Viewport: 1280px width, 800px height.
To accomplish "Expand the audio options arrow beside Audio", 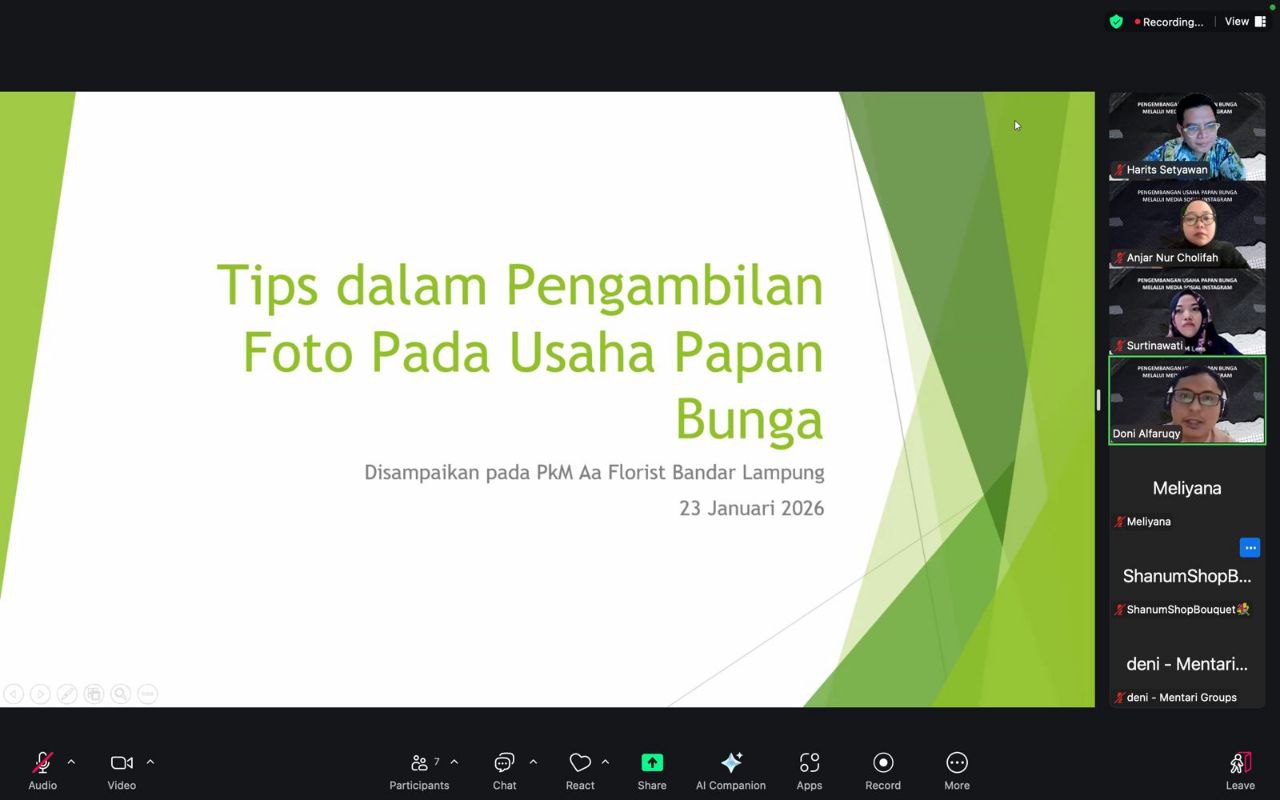I will click(x=71, y=762).
